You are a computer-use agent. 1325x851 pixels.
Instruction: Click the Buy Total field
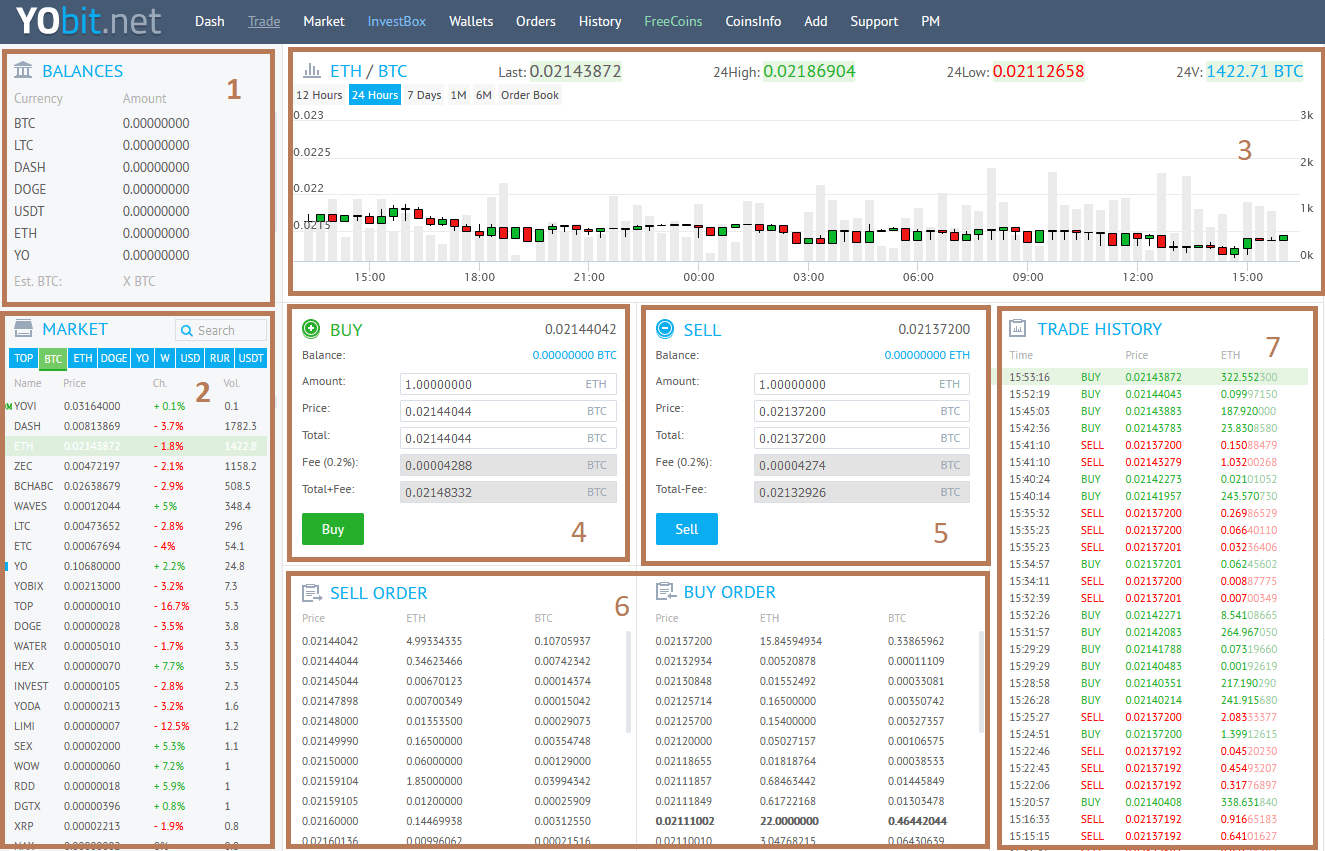pyautogui.click(x=509, y=438)
